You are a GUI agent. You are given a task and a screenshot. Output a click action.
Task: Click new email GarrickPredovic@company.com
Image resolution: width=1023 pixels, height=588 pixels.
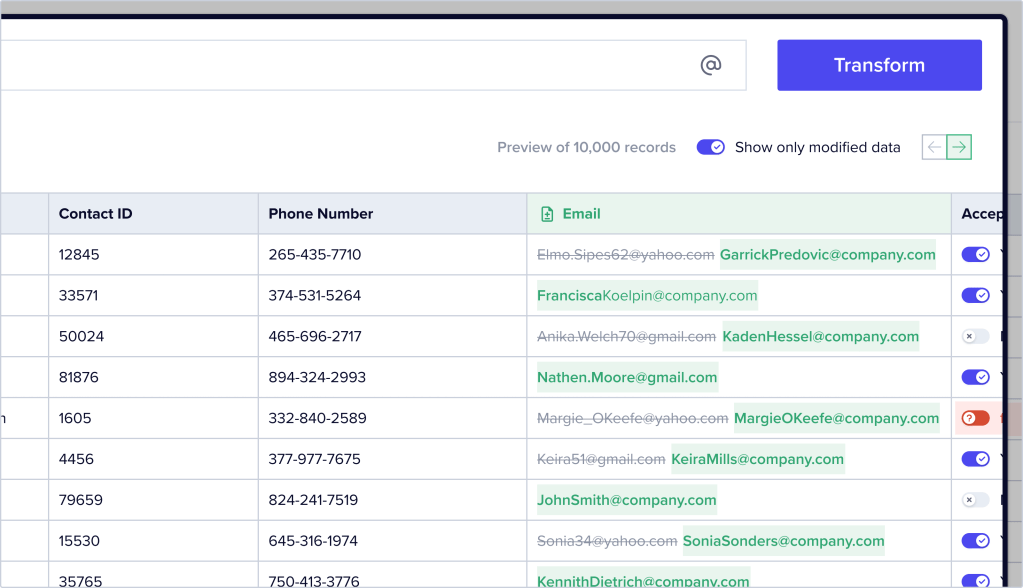pyautogui.click(x=827, y=255)
